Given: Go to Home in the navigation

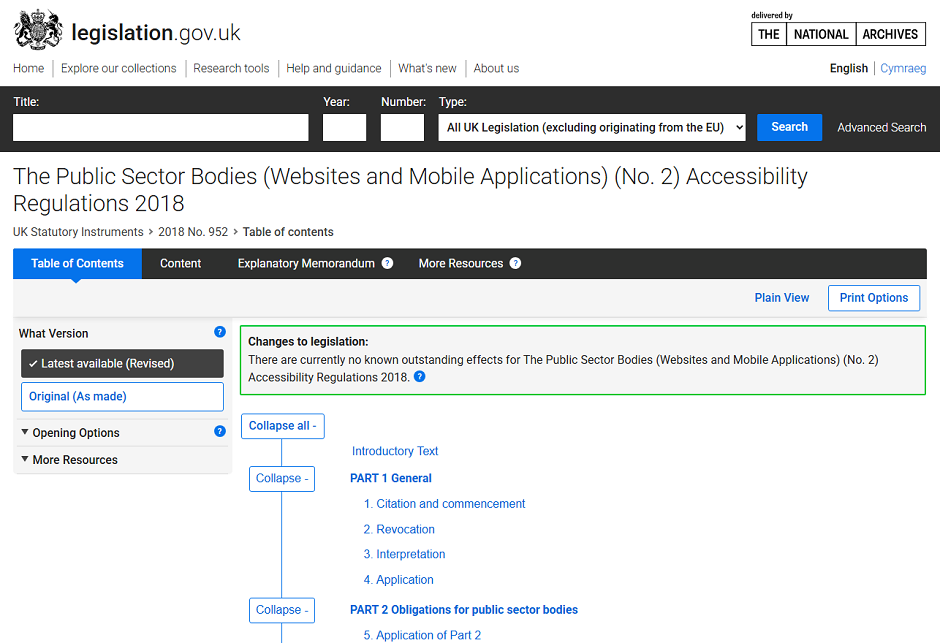Looking at the screenshot, I should (29, 68).
